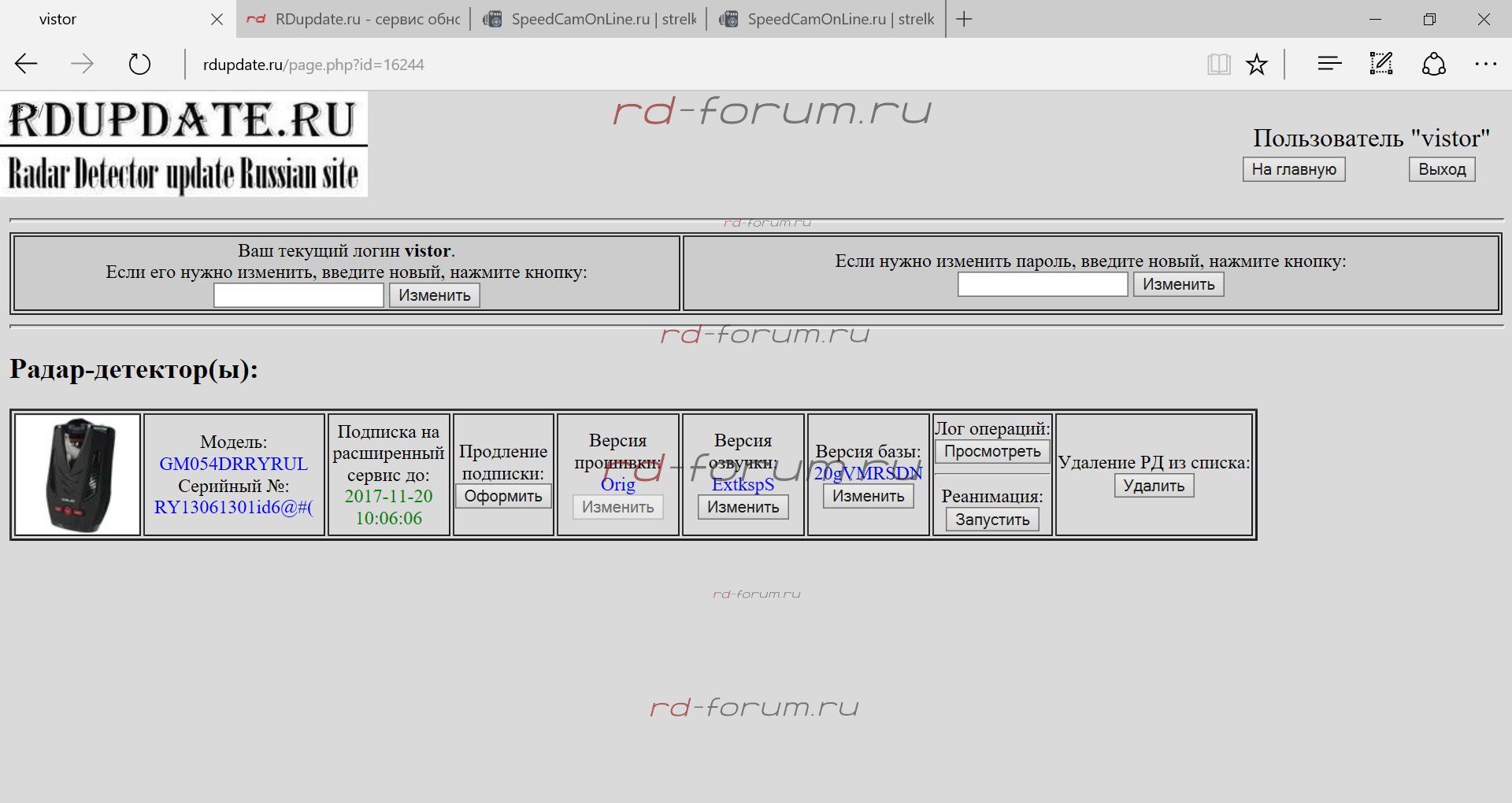This screenshot has height=803, width=1512.
Task: Click the share icon in toolbar
Action: click(1433, 65)
